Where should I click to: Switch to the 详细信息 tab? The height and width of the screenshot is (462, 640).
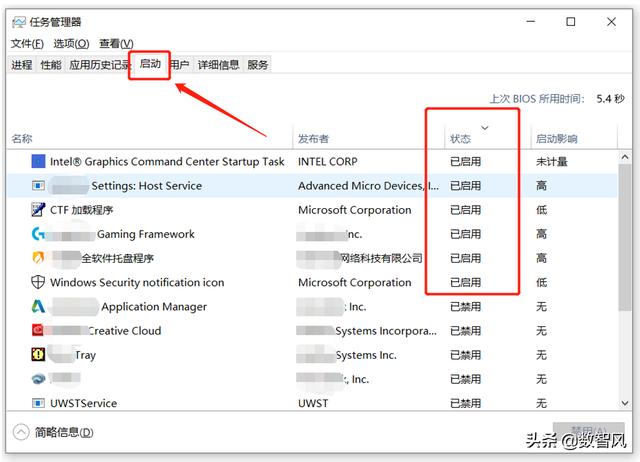218,64
